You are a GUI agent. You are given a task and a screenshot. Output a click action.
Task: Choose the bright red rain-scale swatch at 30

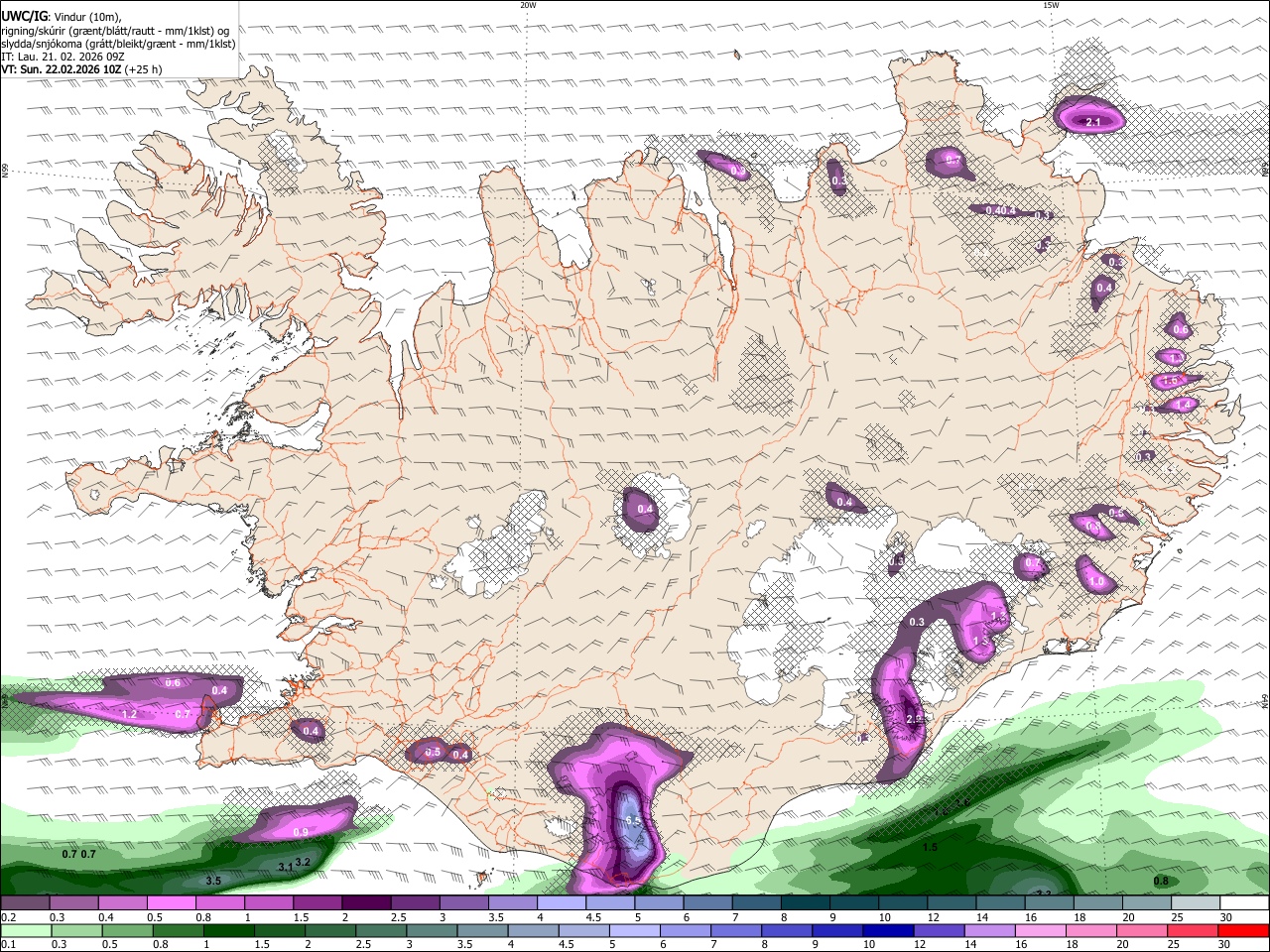(x=1242, y=931)
